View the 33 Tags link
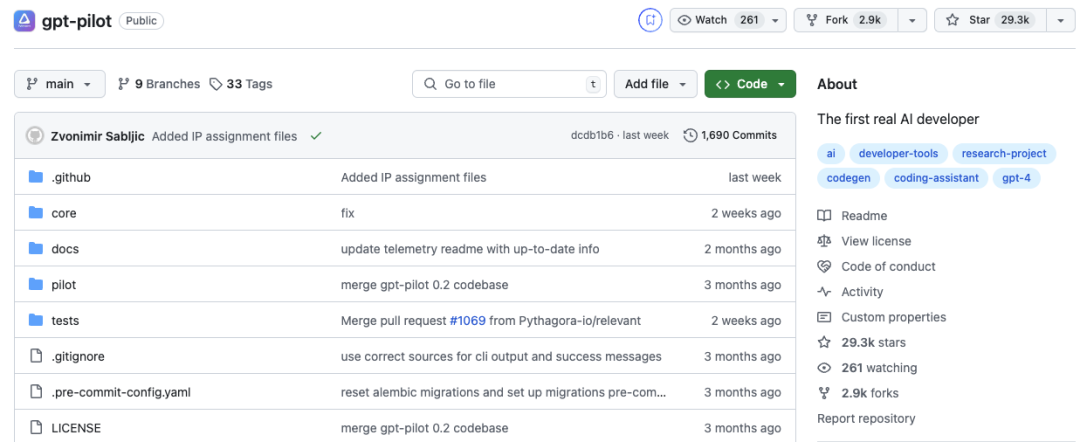 [x=241, y=84]
